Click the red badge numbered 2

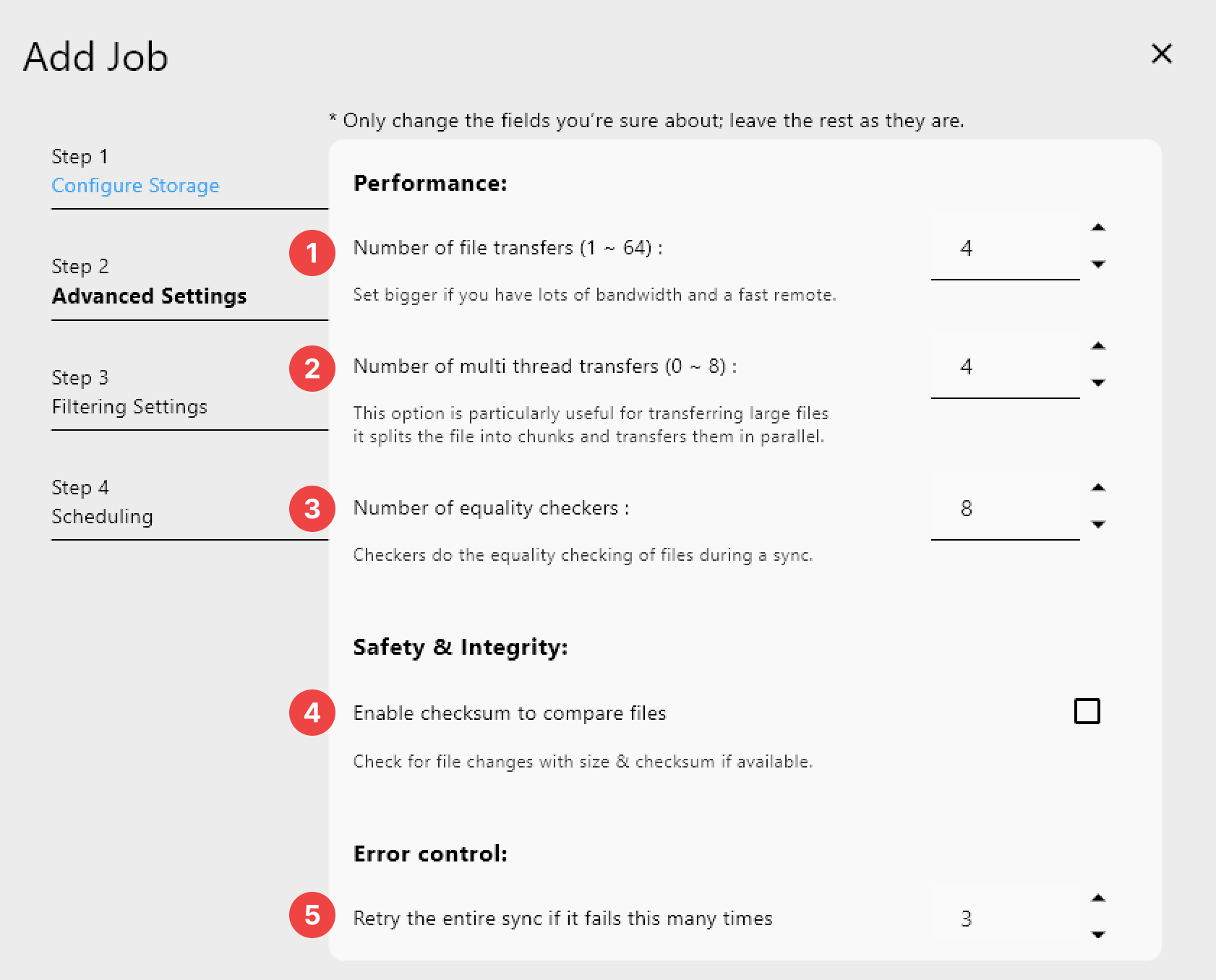[312, 369]
